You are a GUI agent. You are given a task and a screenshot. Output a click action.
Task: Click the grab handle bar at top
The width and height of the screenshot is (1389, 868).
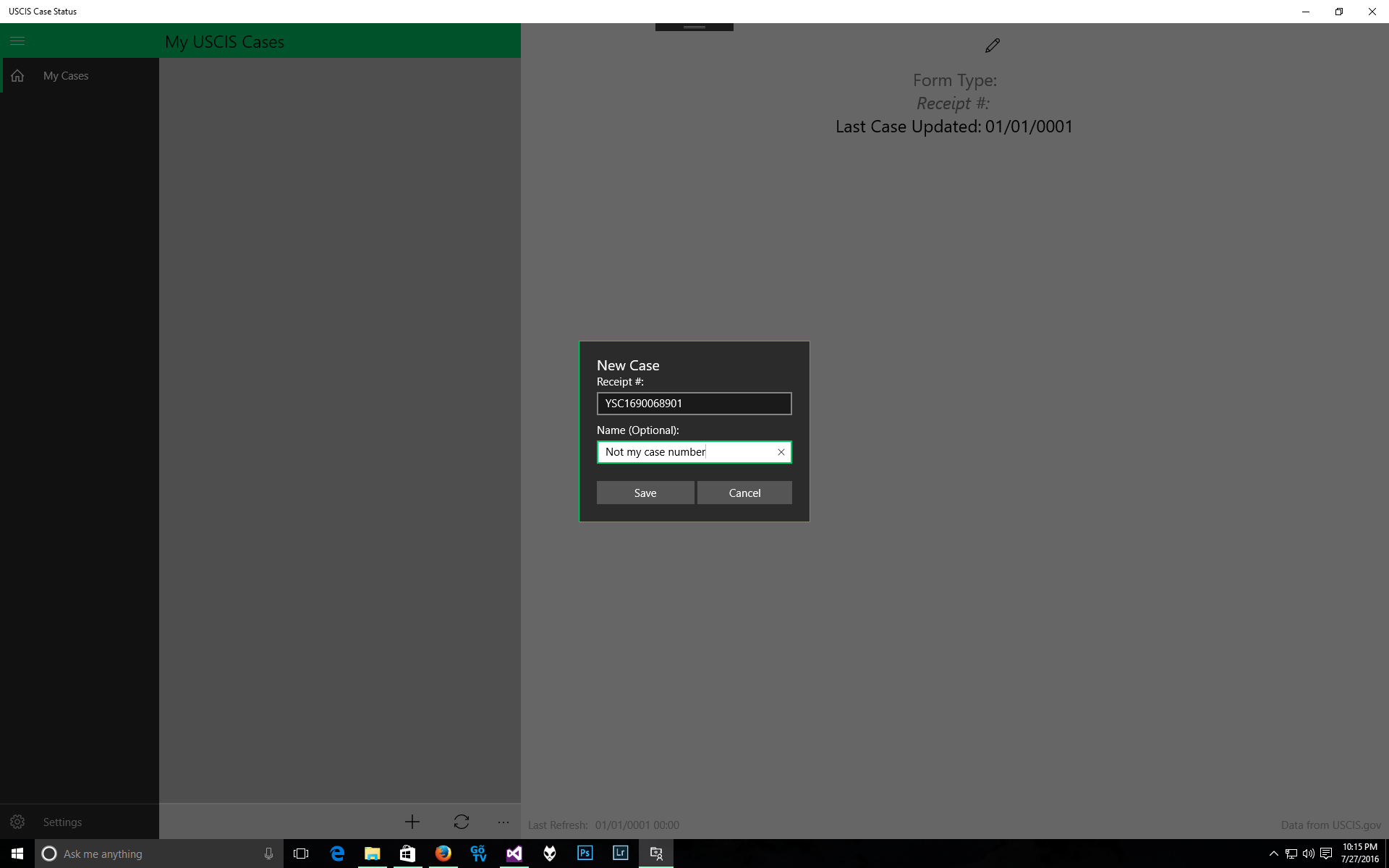point(694,27)
